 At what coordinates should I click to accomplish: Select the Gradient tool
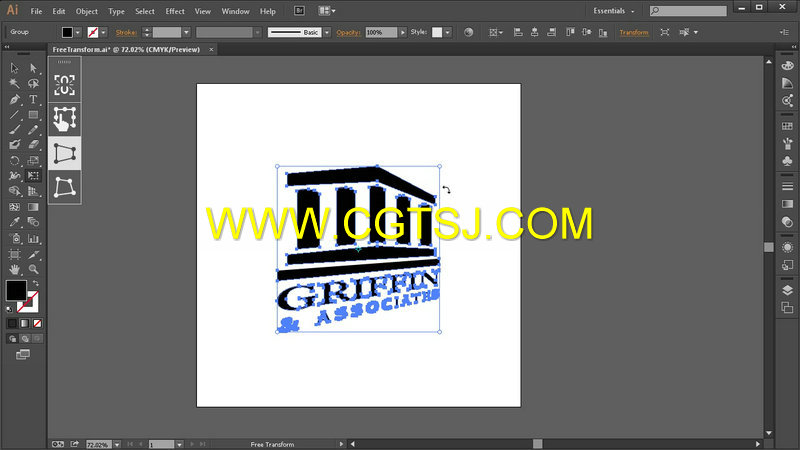(x=33, y=207)
